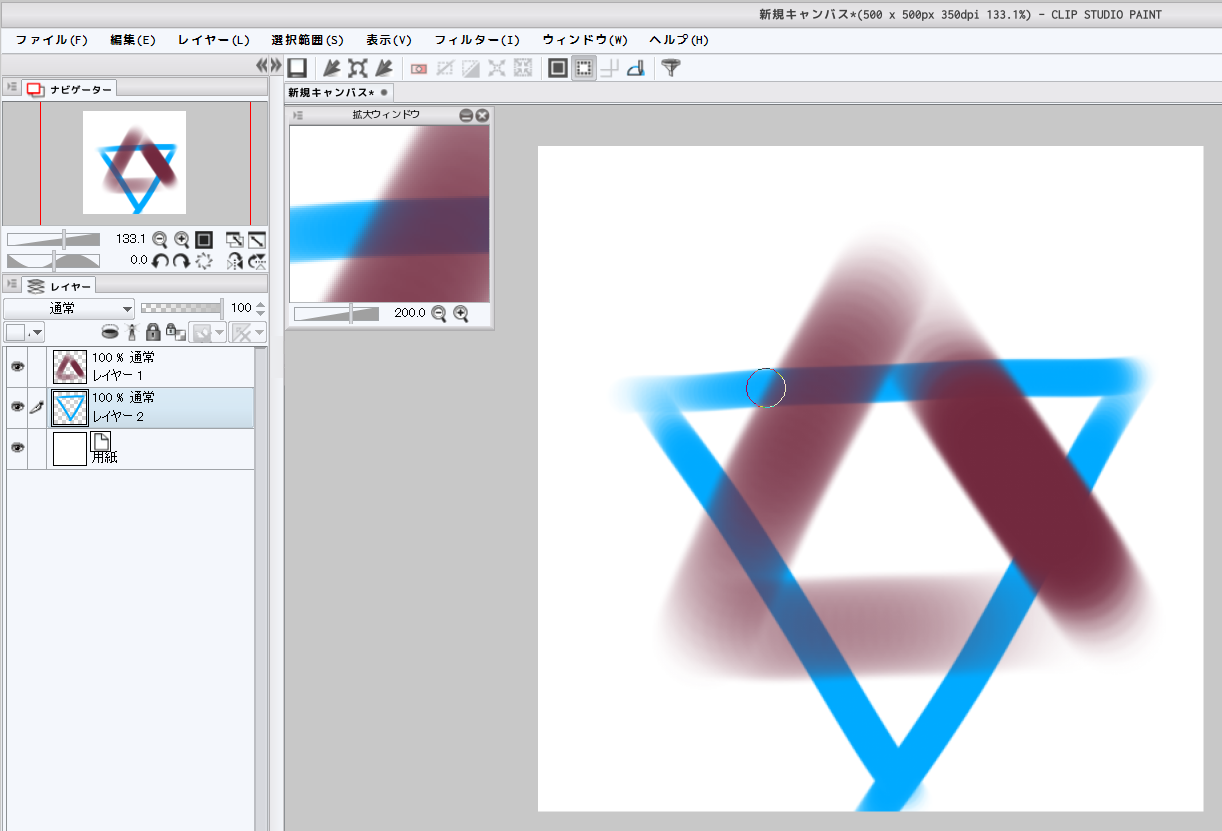Open the 表示(V) menu
1222x831 pixels.
pyautogui.click(x=389, y=40)
